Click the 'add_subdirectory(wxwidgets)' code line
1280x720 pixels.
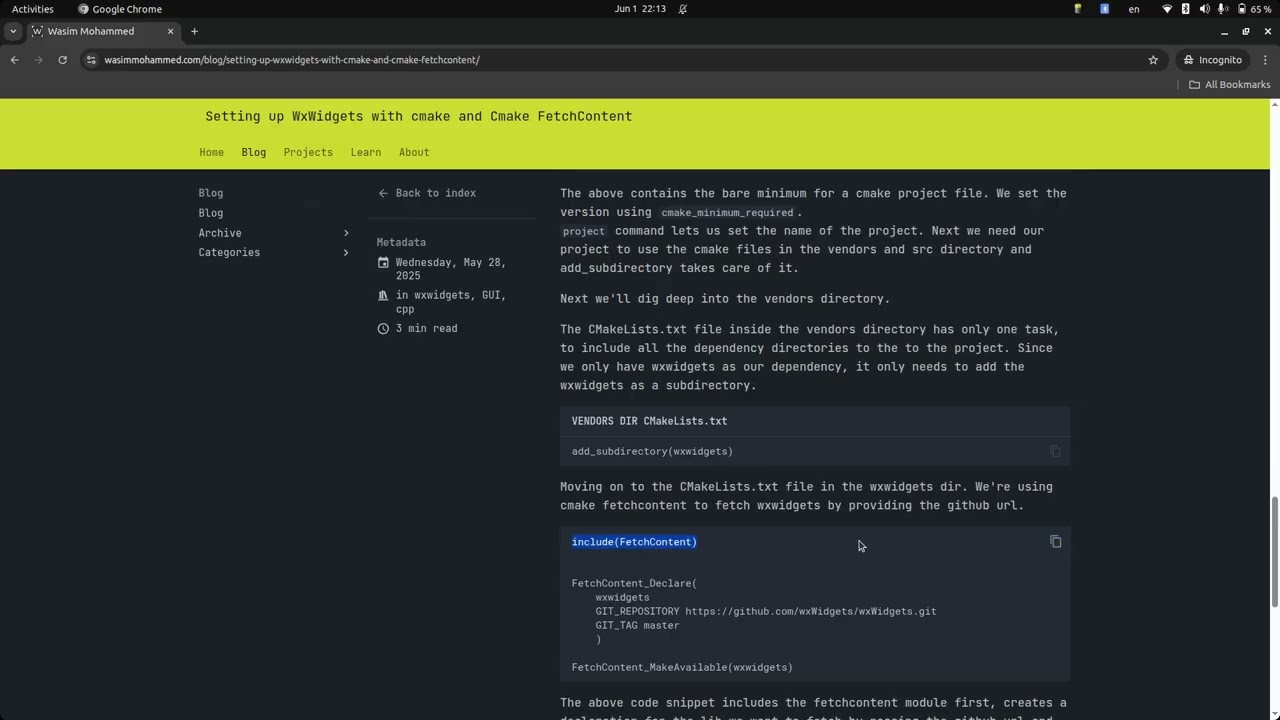[x=652, y=451]
